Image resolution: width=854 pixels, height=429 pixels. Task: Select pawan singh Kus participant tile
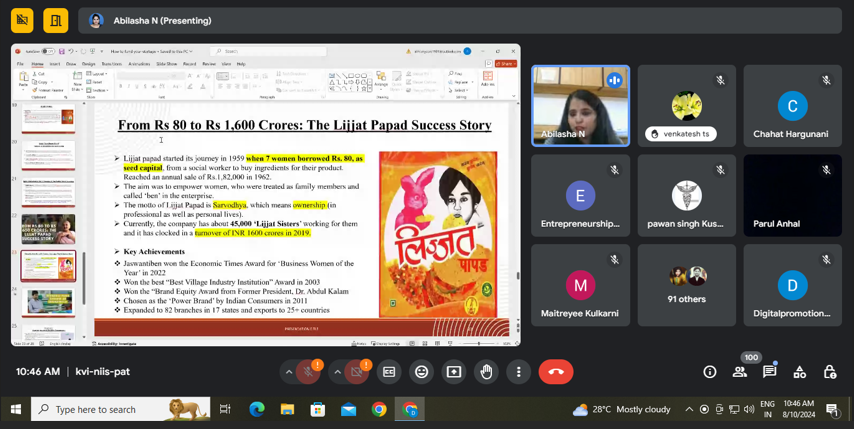686,195
